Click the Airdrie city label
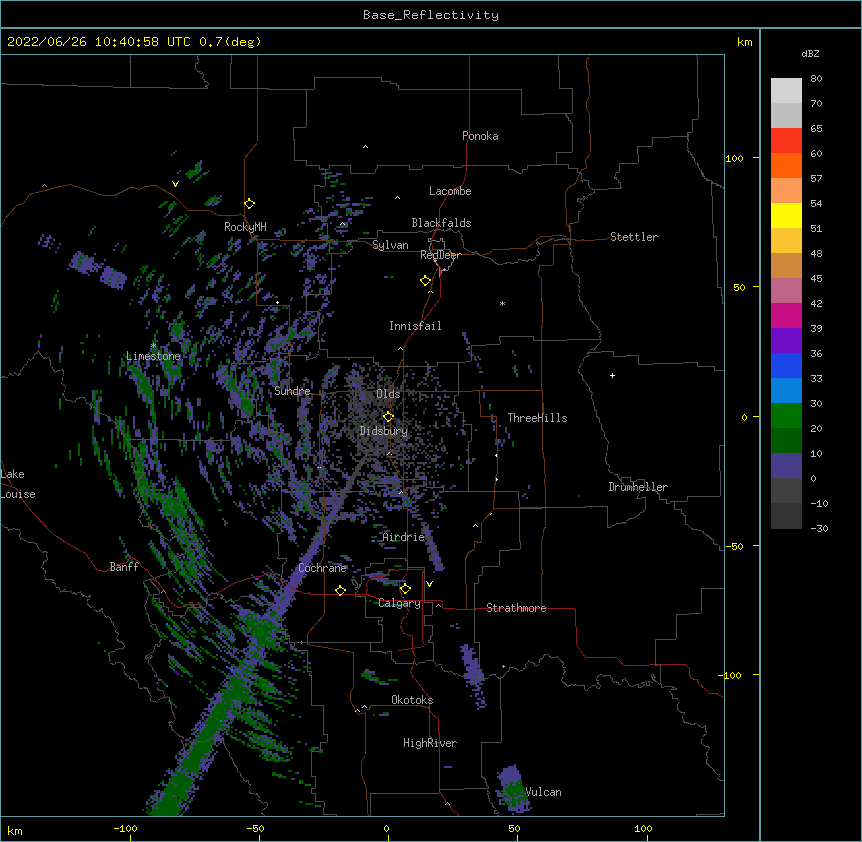This screenshot has width=862, height=842. [x=404, y=537]
